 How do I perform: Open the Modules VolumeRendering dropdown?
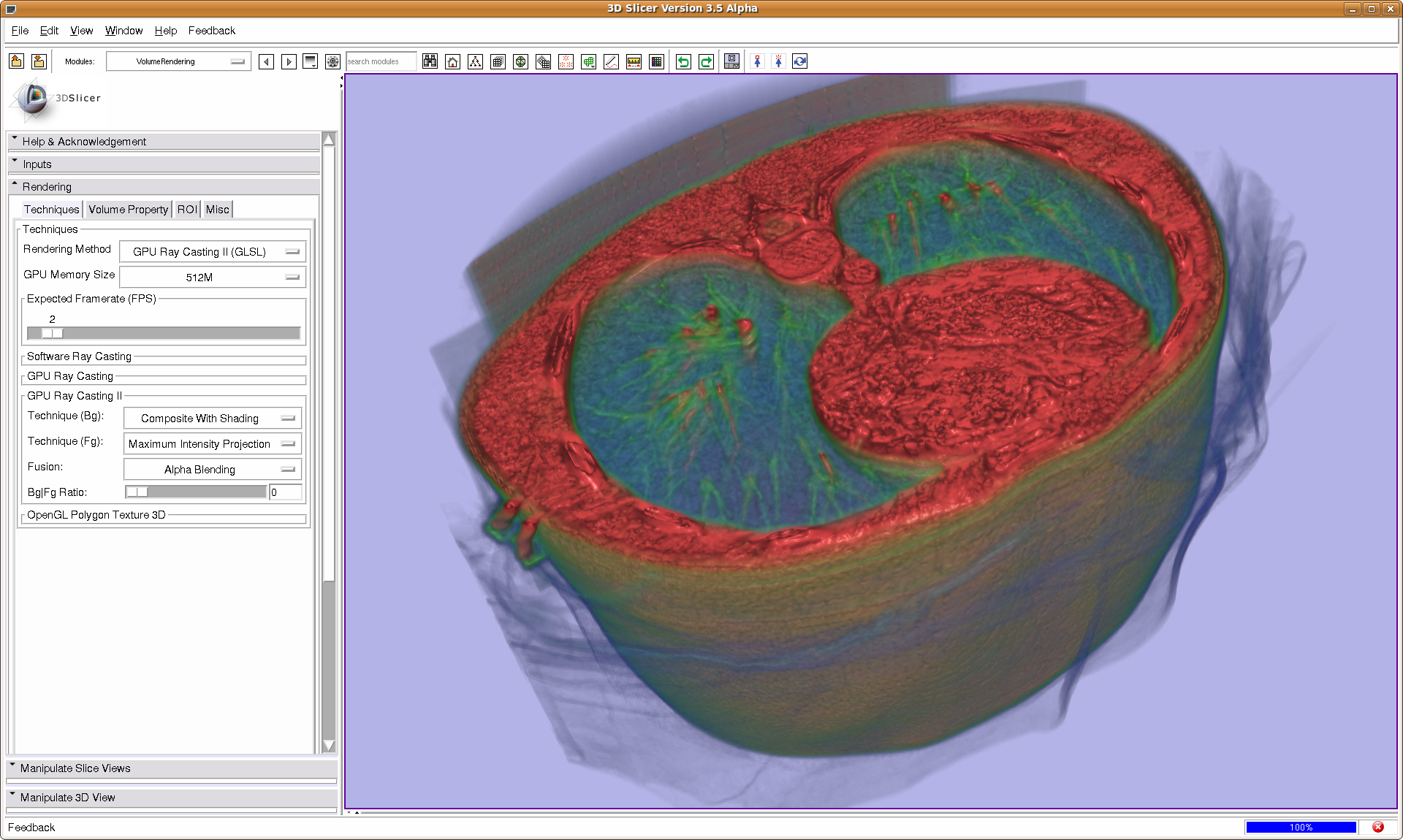pos(179,61)
